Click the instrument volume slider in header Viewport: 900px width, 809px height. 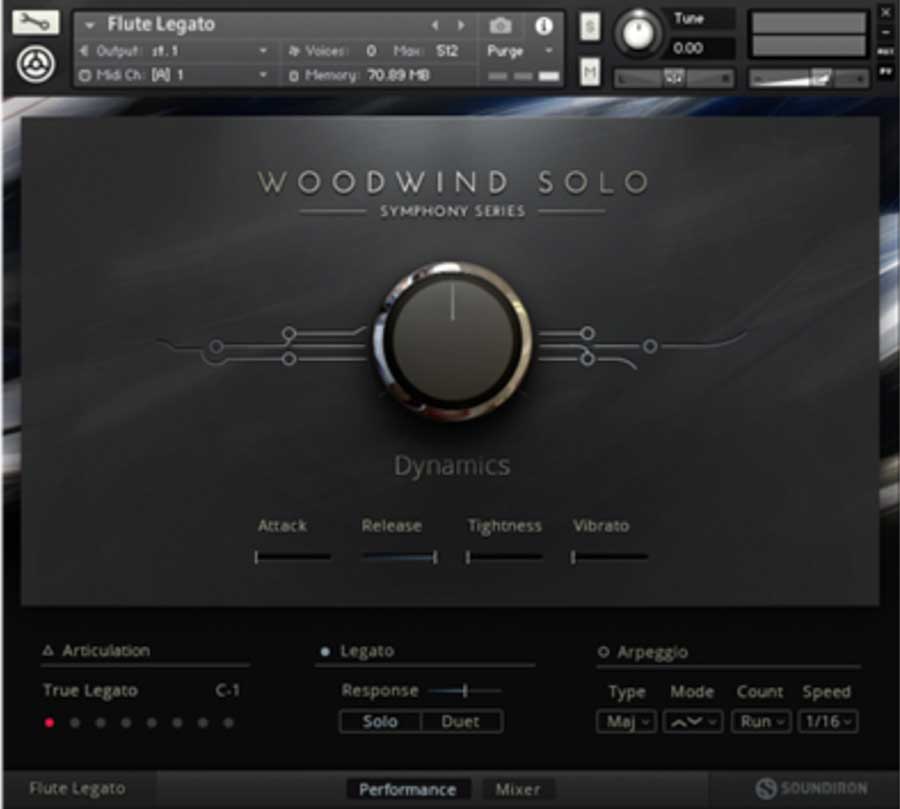coord(808,78)
